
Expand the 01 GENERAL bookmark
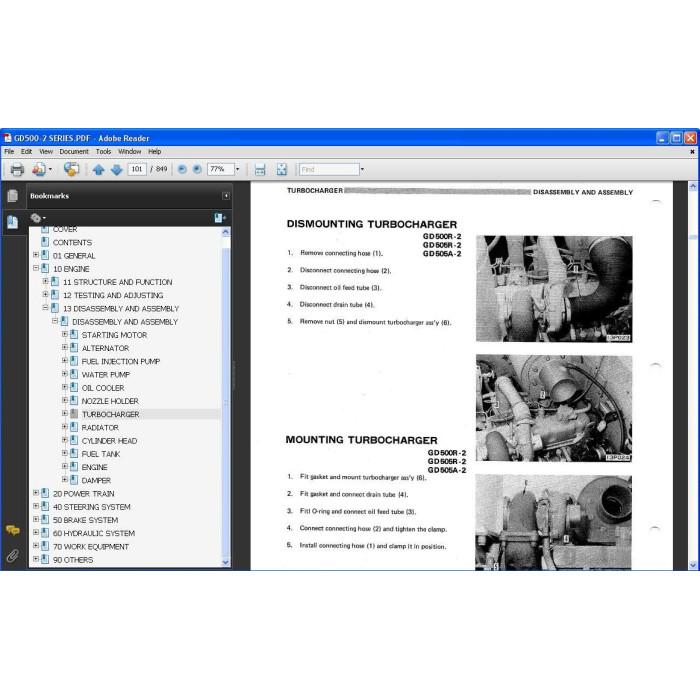pyautogui.click(x=36, y=255)
